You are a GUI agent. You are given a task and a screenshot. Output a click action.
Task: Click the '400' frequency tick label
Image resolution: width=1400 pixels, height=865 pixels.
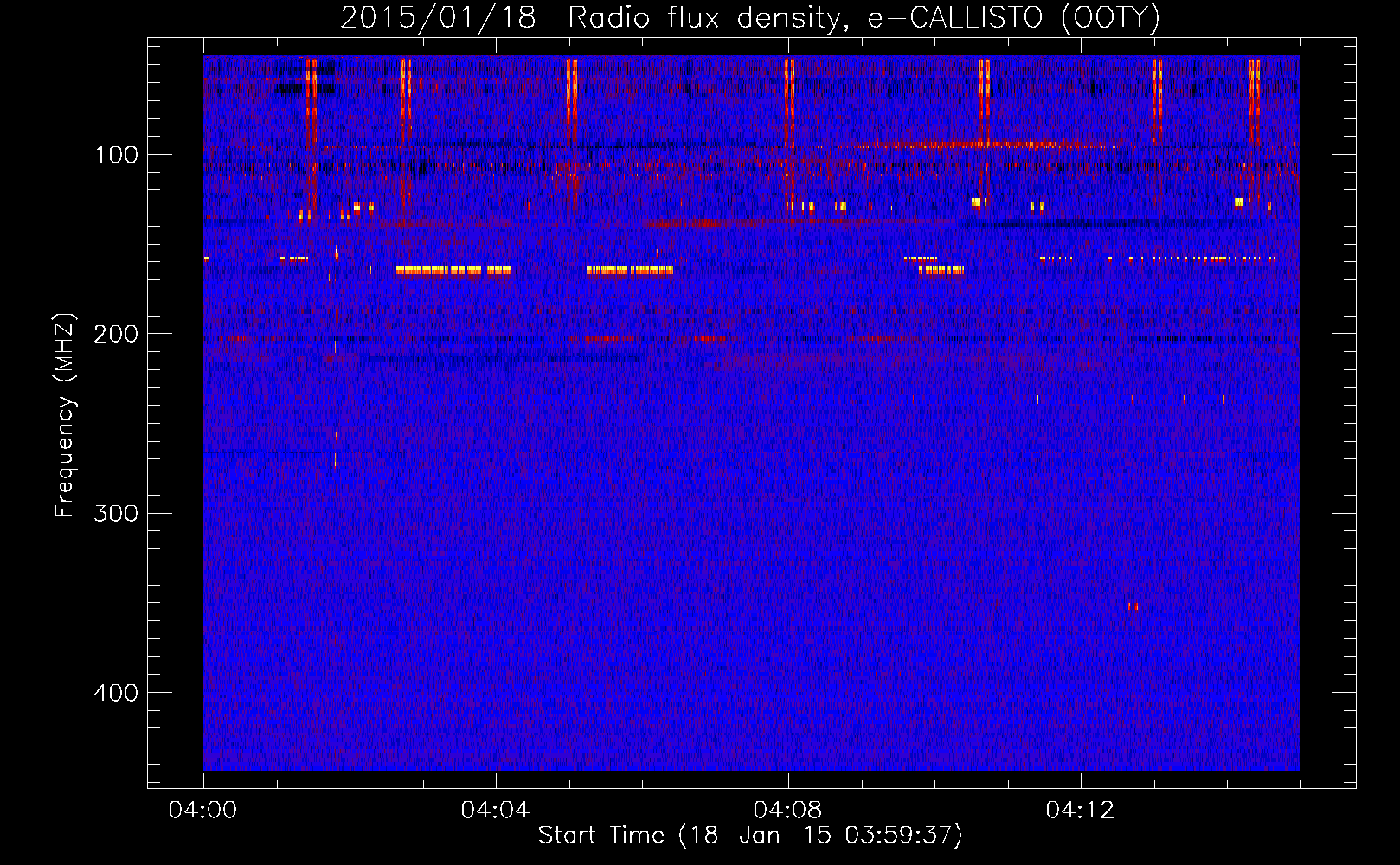tap(116, 693)
